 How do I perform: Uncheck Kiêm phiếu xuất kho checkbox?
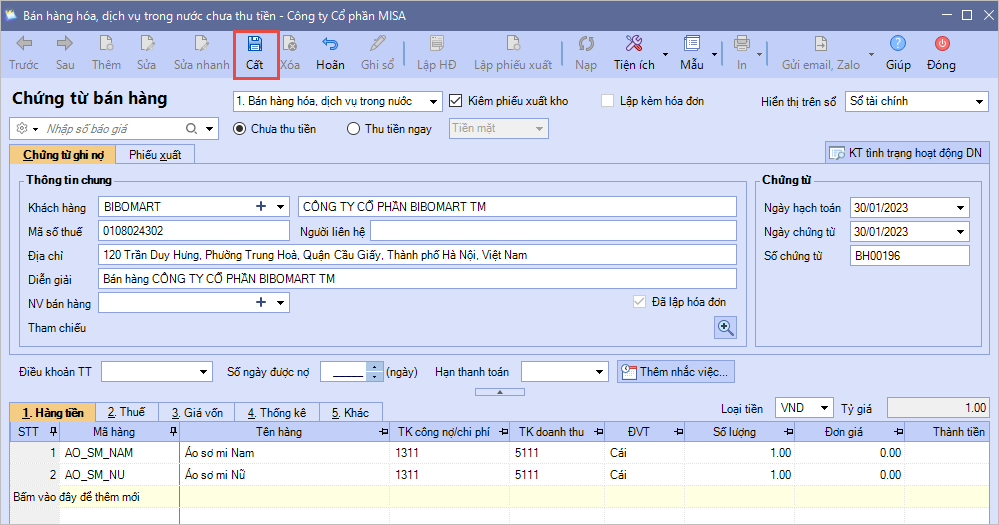457,101
